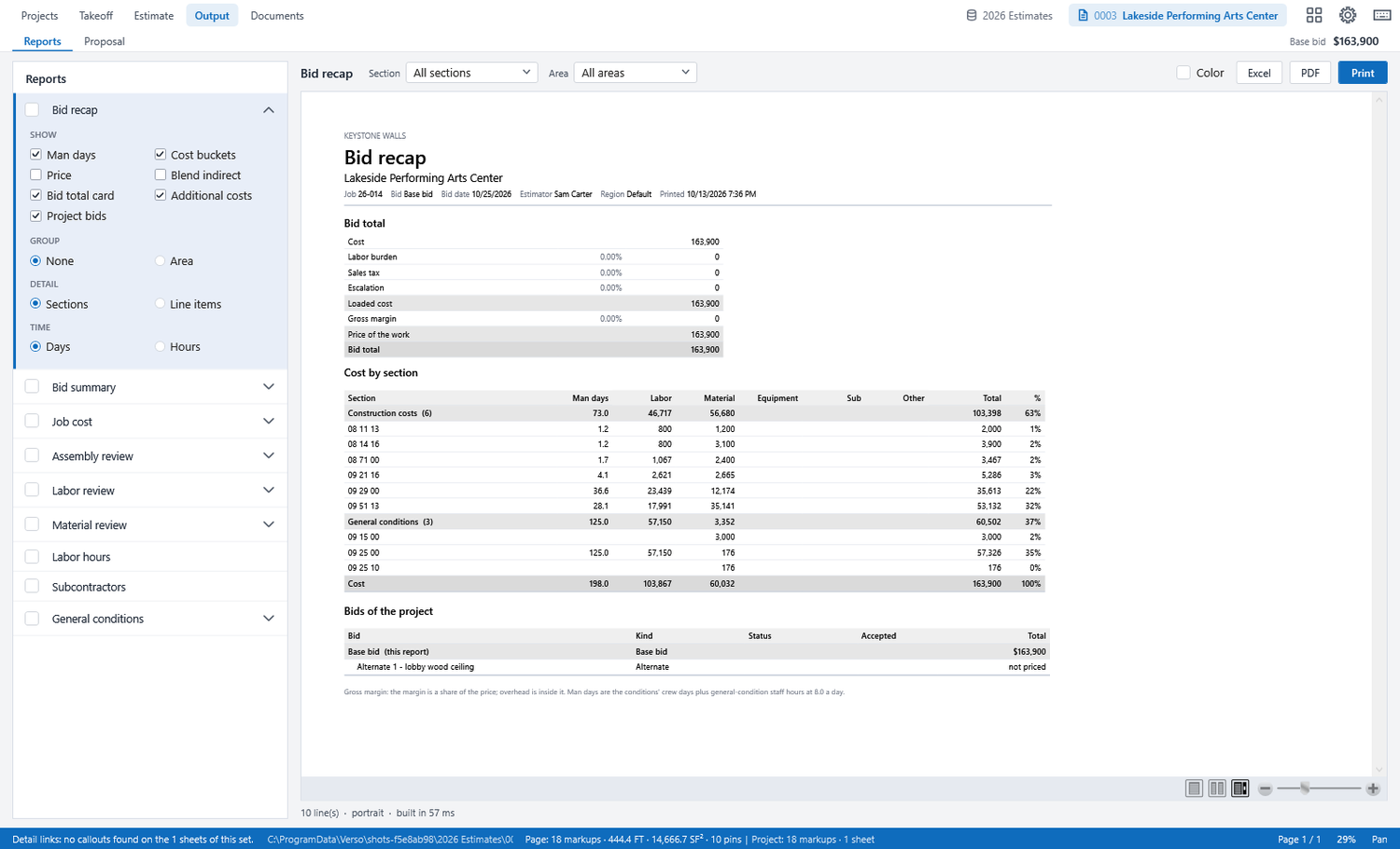Open the keyboard shortcuts icon
The width and height of the screenshot is (1400, 849).
click(x=1382, y=15)
